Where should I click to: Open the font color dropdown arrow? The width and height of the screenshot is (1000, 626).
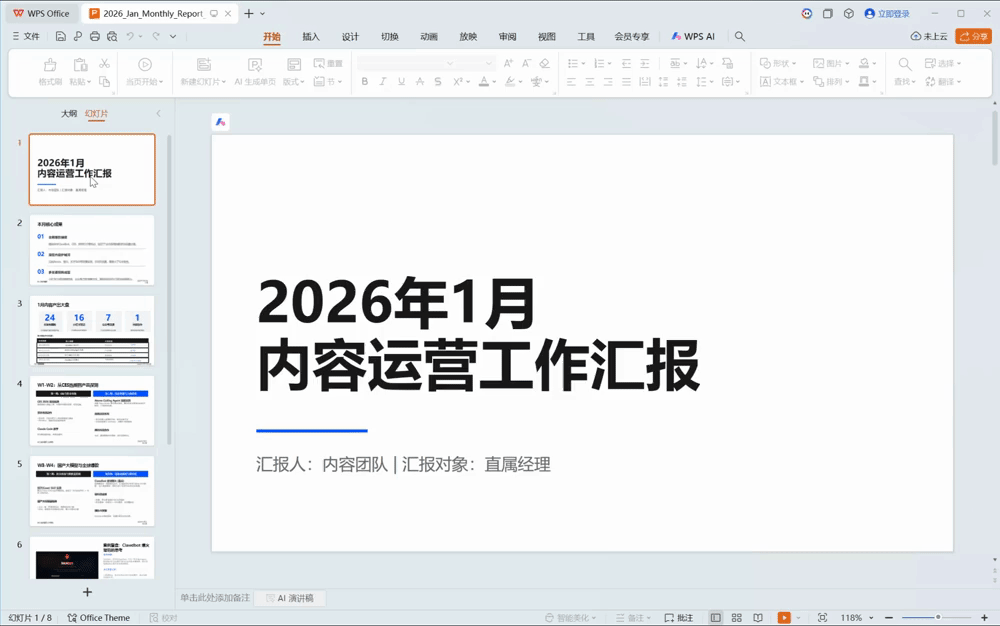(493, 82)
